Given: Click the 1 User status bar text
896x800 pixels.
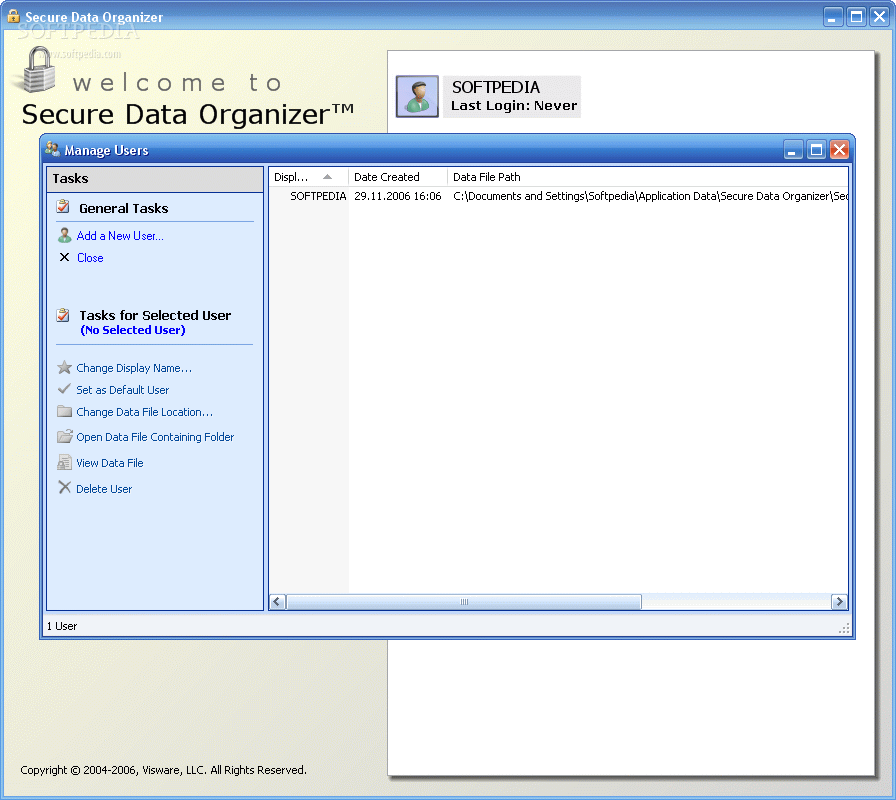Looking at the screenshot, I should 62,626.
